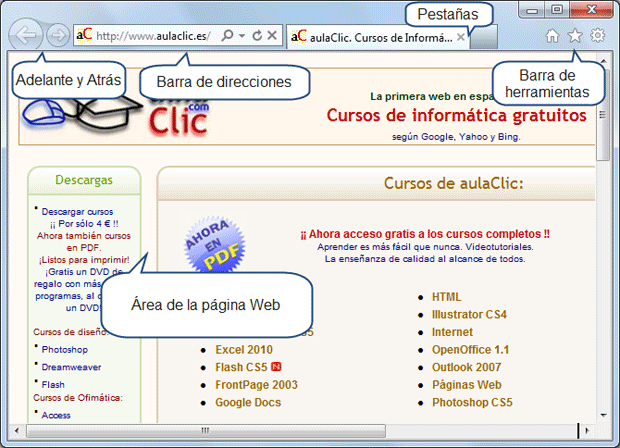Click the 'Ahora en PDF' badge
The image size is (620, 448).
[214, 241]
